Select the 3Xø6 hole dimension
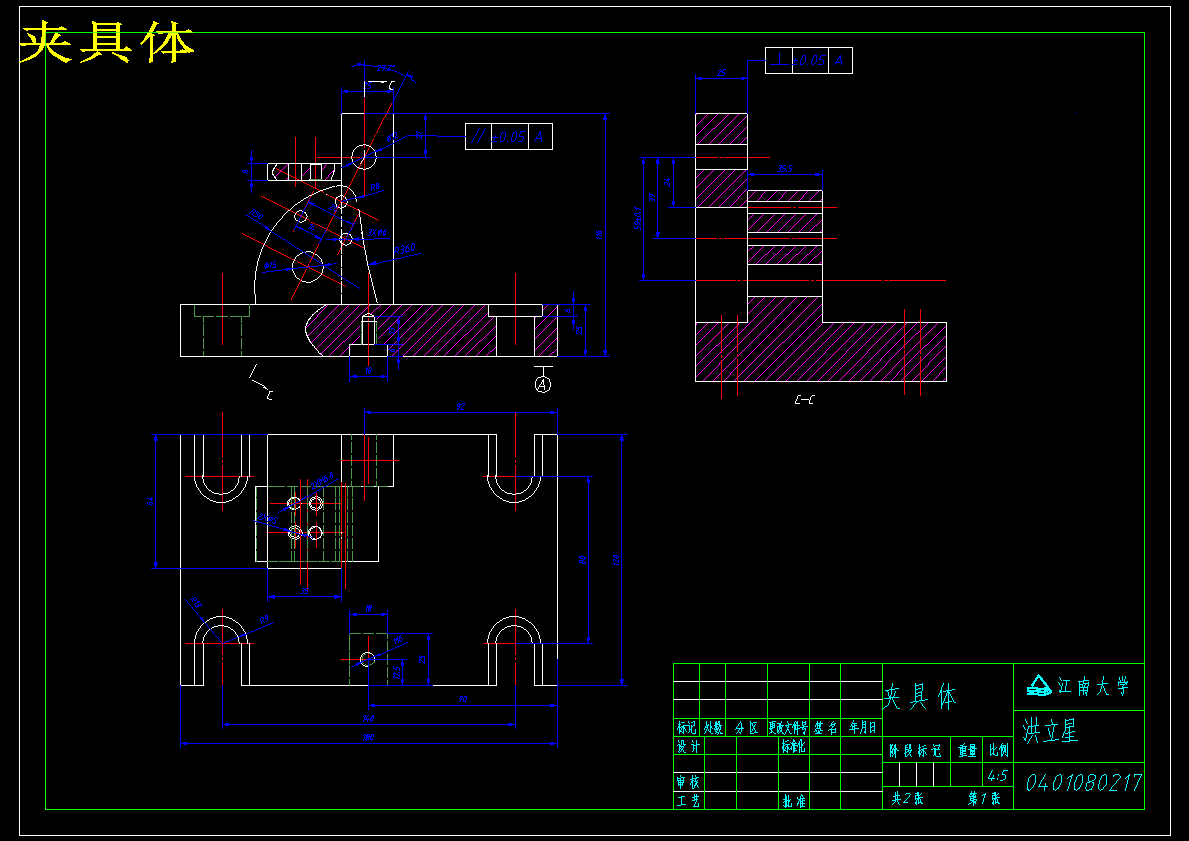 coord(378,233)
